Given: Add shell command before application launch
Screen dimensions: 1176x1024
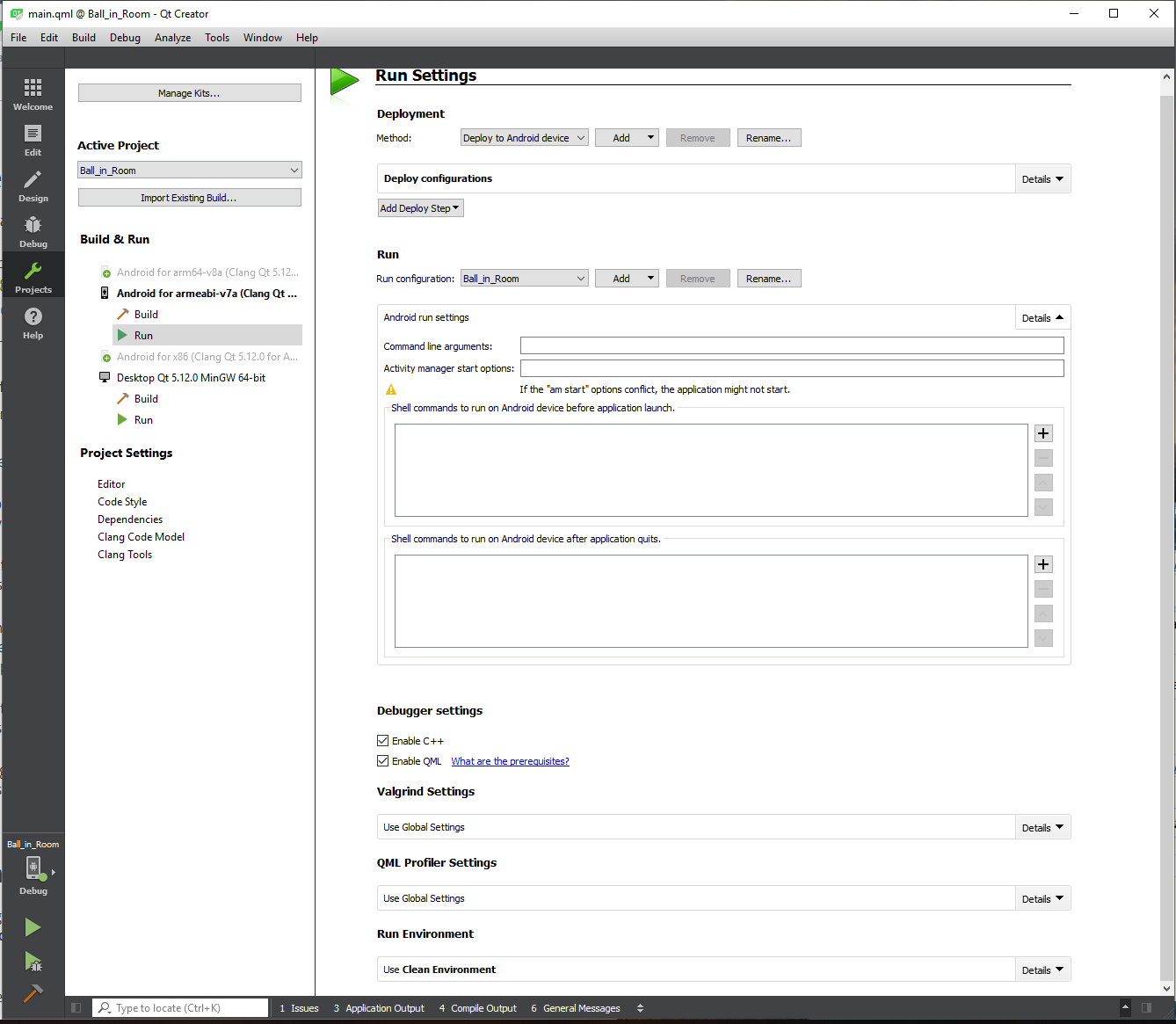Looking at the screenshot, I should coord(1043,433).
